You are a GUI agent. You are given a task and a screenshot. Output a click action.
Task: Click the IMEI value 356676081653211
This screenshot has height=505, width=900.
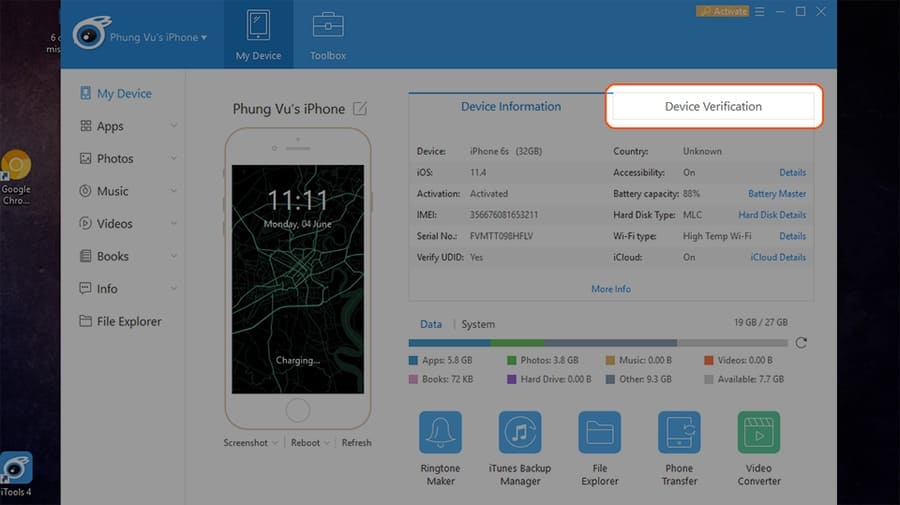504,215
